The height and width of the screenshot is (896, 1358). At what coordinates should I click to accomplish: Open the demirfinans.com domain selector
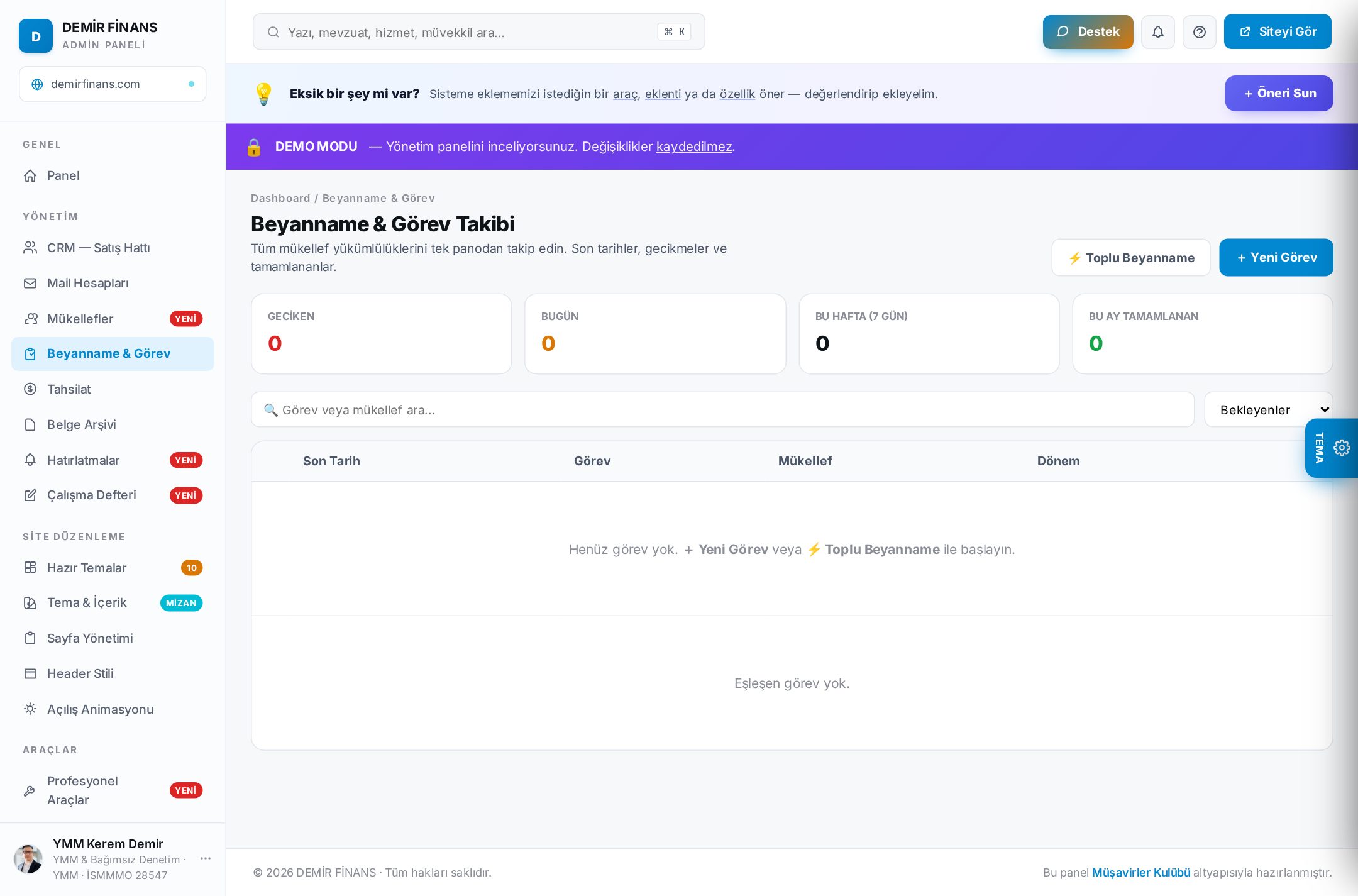pyautogui.click(x=113, y=84)
